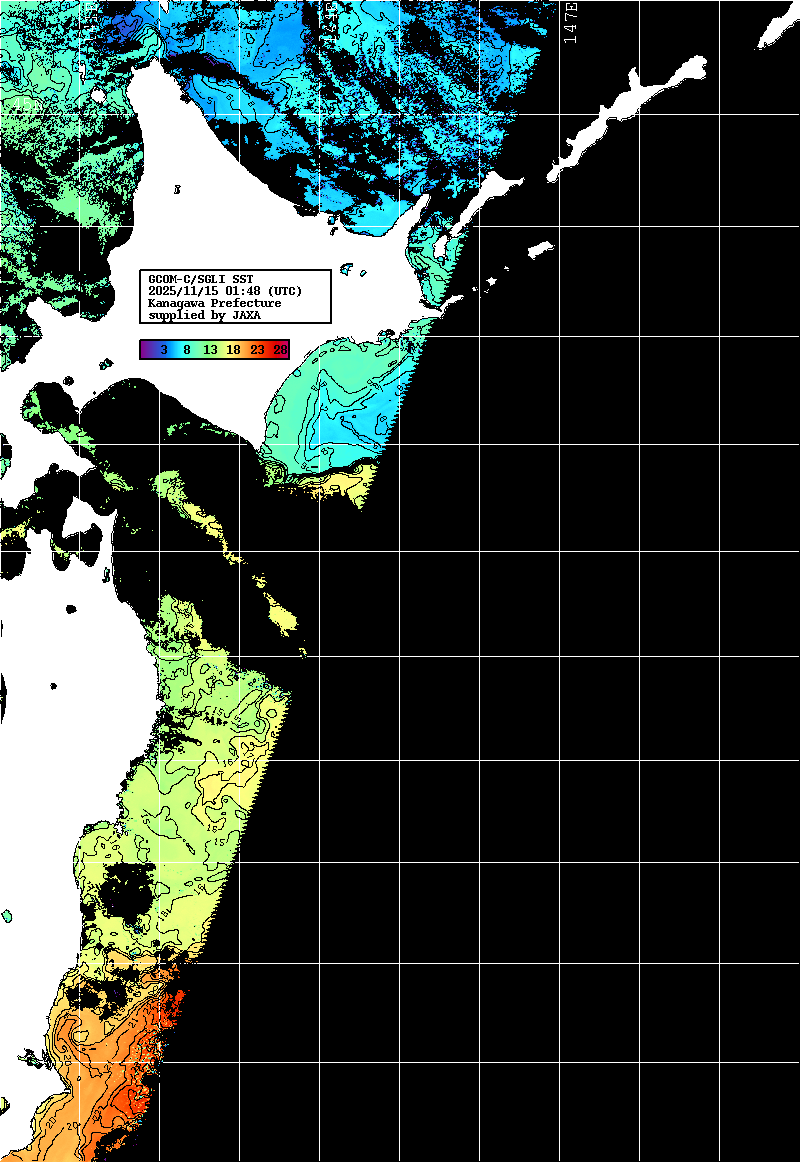Image resolution: width=800 pixels, height=1162 pixels.
Task: Click the 3 label on the temperature legend
Action: [x=163, y=350]
